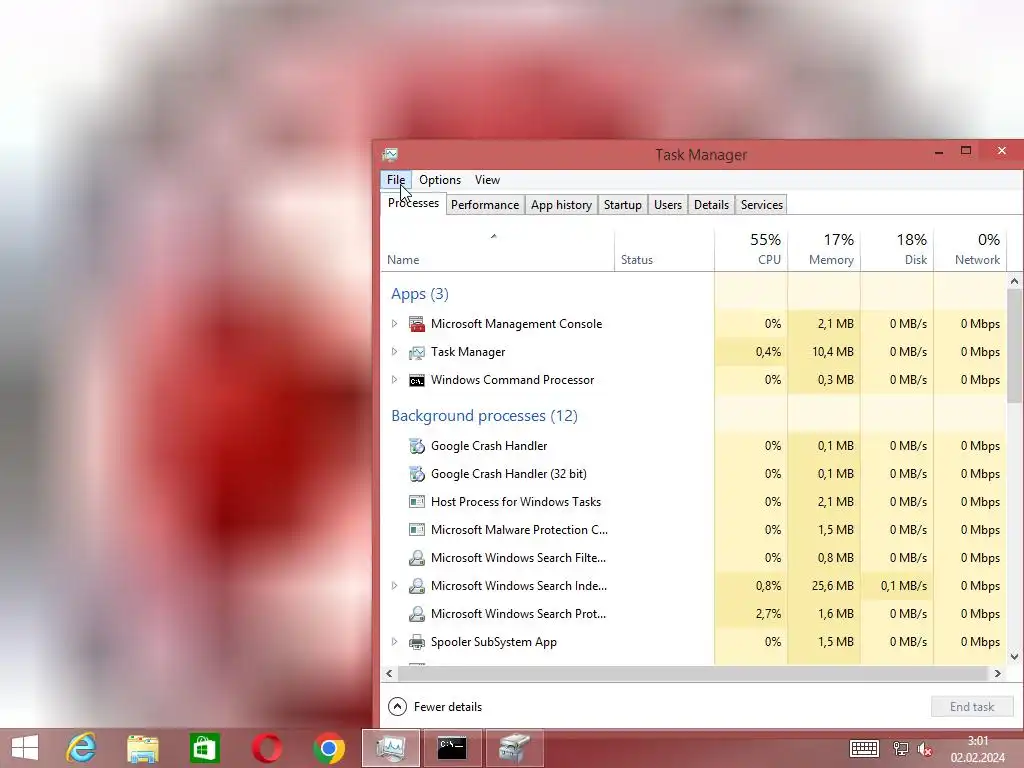The width and height of the screenshot is (1024, 768).
Task: Click the Background processes (12) group header
Action: click(484, 416)
